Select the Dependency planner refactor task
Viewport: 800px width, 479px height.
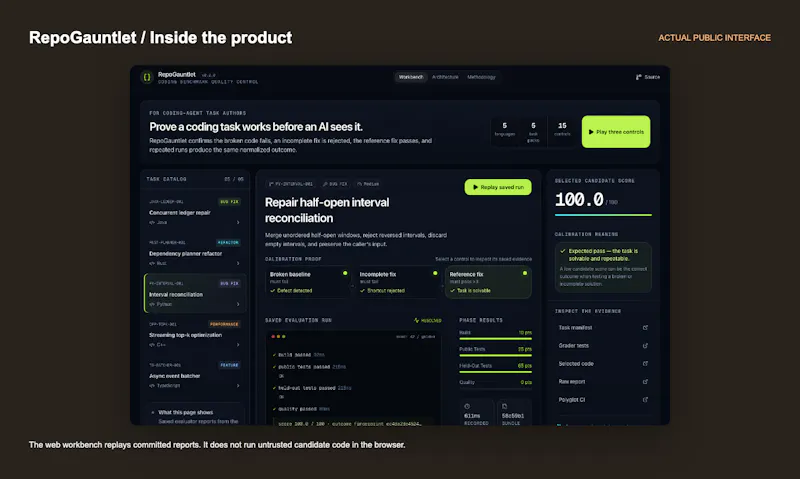[194, 253]
